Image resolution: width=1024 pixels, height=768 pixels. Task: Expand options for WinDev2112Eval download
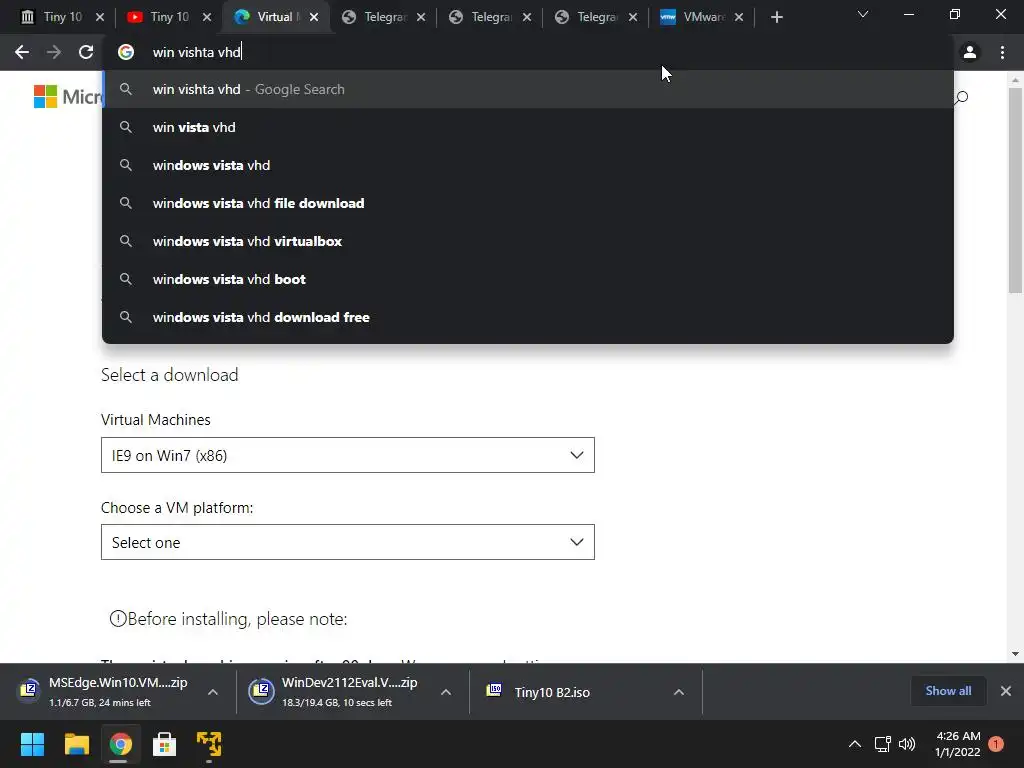tap(446, 692)
